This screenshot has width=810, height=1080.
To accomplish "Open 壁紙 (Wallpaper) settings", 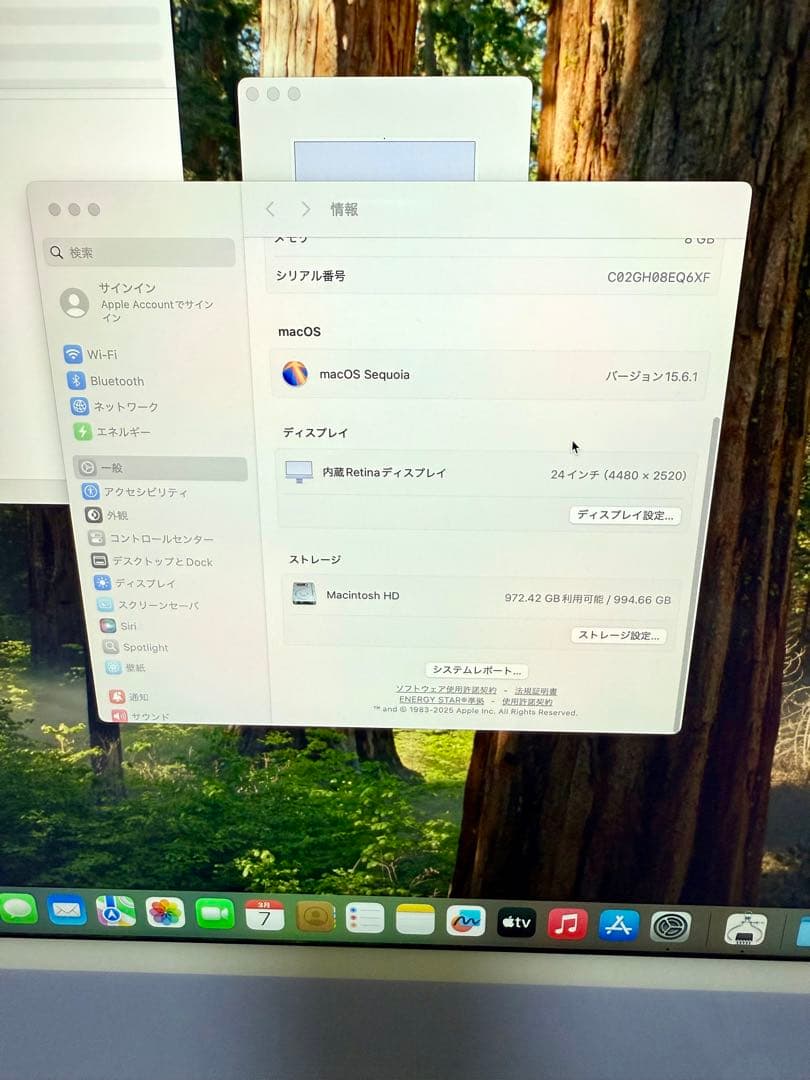I will point(125,667).
